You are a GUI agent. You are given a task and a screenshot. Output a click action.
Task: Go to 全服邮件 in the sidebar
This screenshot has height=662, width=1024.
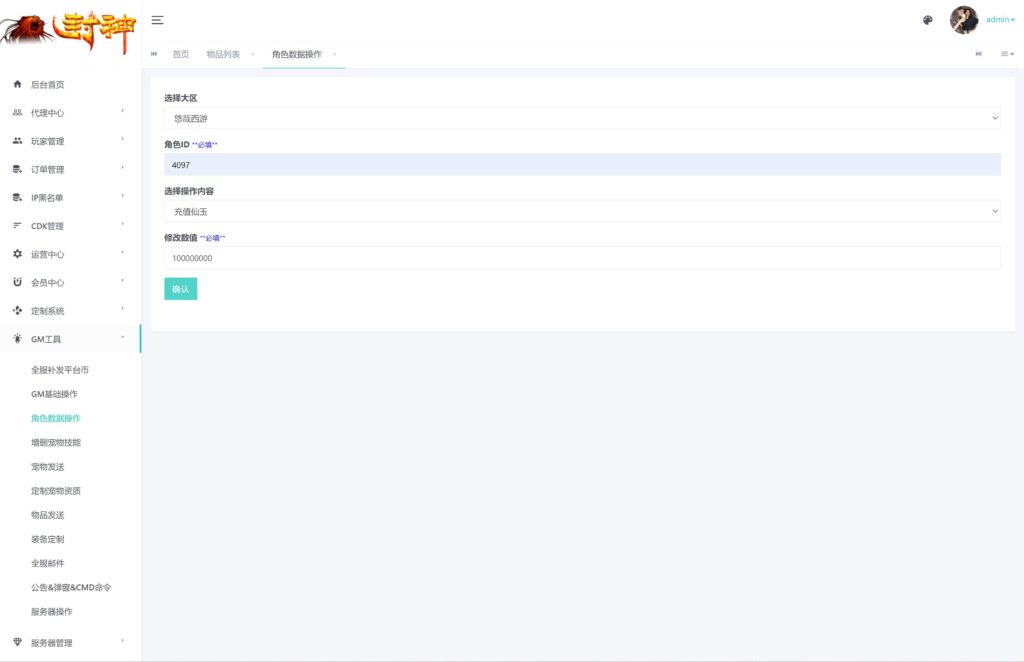tap(48, 563)
